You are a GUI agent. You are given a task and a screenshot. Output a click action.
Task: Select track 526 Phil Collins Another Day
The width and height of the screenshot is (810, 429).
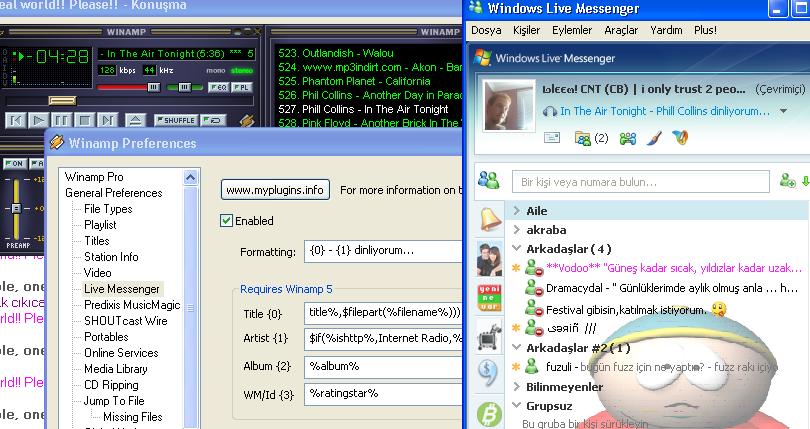point(369,95)
